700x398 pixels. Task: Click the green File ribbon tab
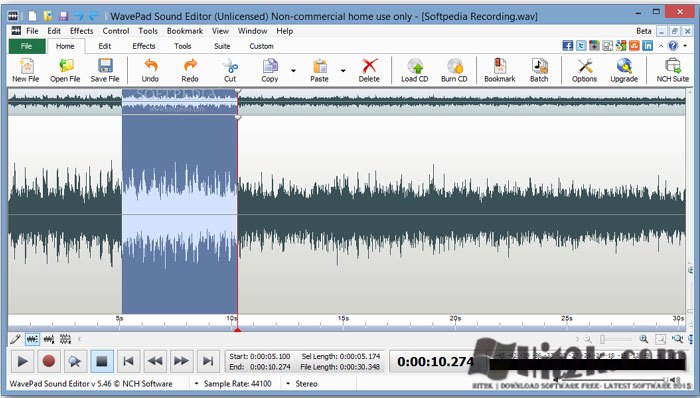point(27,46)
